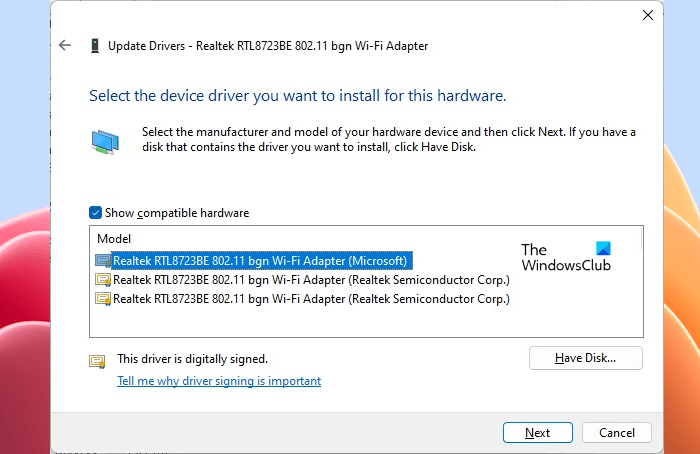Viewport: 700px width, 454px height.
Task: Open 'Tell me why driver signing is important'
Action: pos(219,381)
